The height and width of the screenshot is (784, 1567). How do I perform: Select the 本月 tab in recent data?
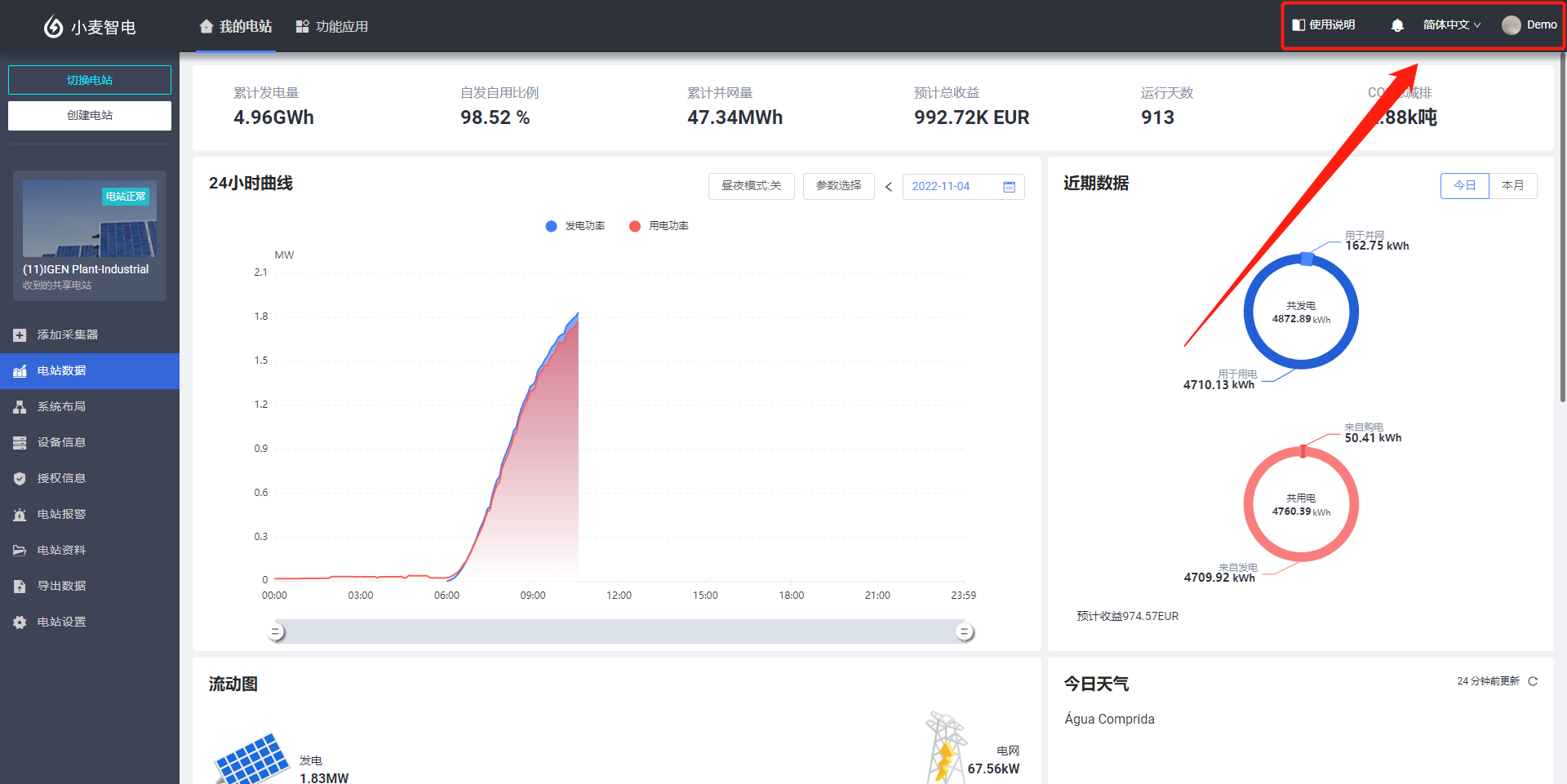1512,186
